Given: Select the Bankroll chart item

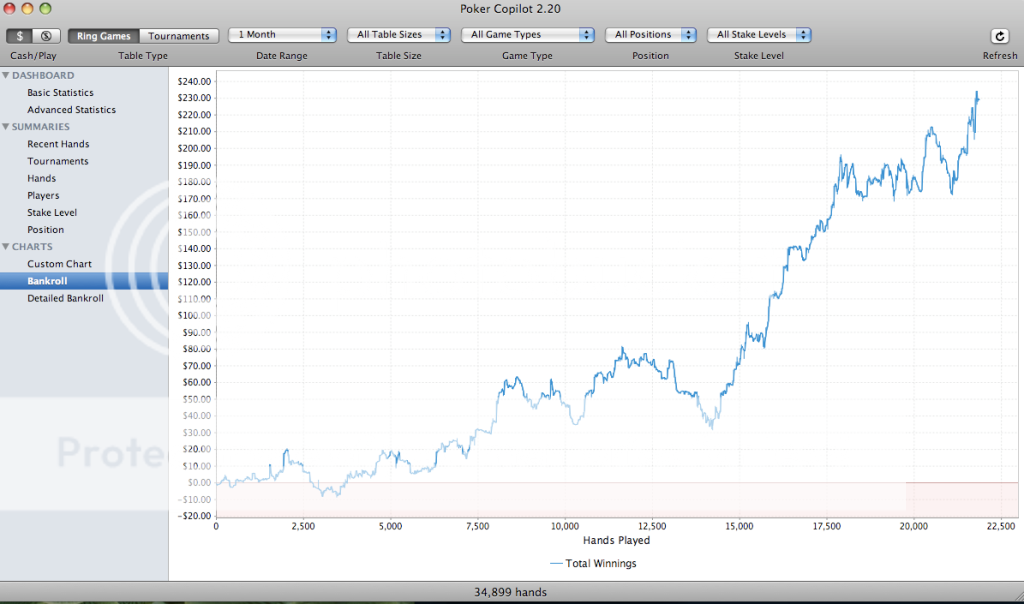Looking at the screenshot, I should [84, 281].
